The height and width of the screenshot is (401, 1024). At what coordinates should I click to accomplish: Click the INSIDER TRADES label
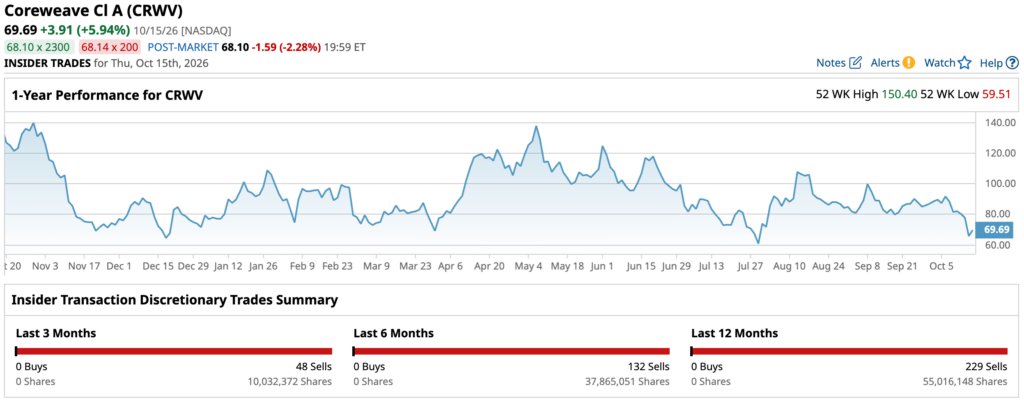click(x=47, y=63)
